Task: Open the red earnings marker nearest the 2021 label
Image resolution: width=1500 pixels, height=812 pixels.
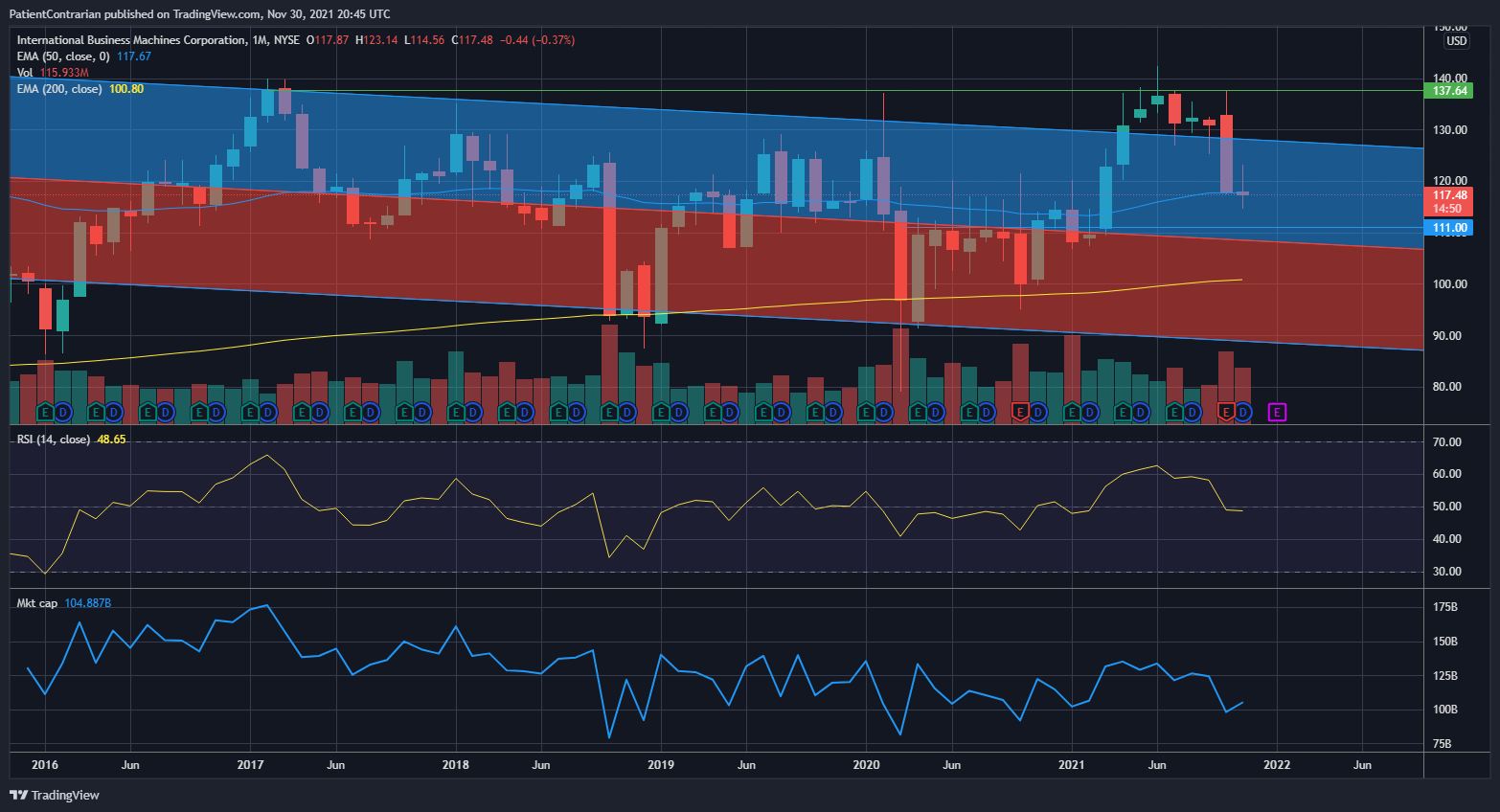Action: click(1020, 413)
